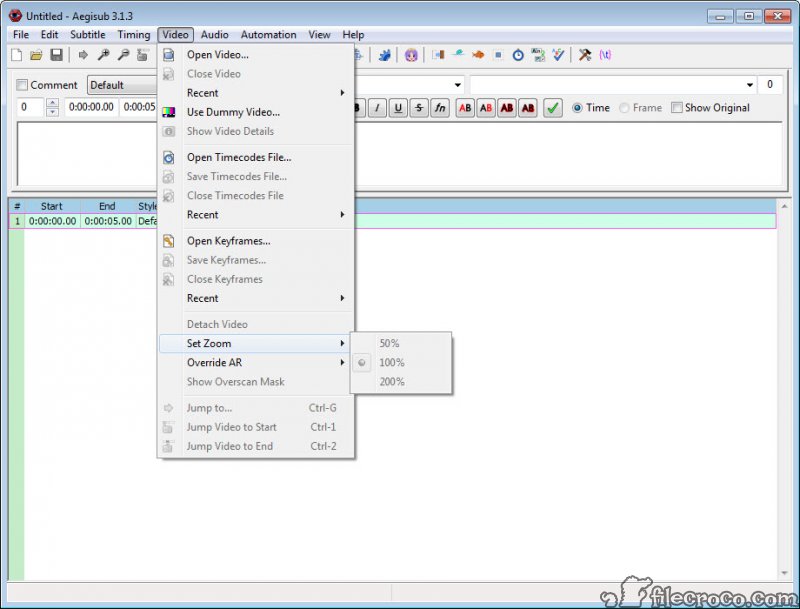Enable the Show Original checkbox
The height and width of the screenshot is (609, 800).
point(677,108)
